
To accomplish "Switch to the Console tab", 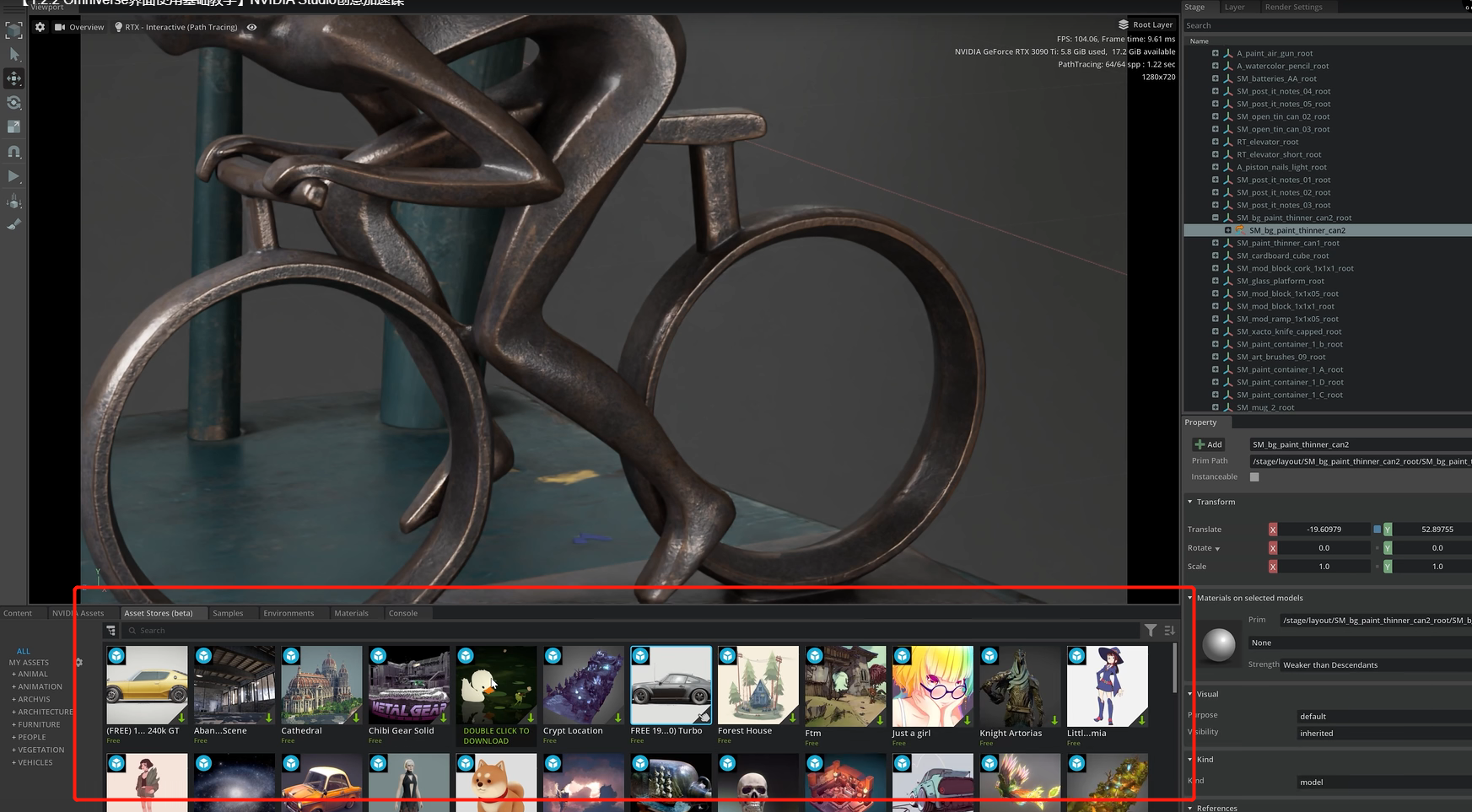I will [x=403, y=613].
